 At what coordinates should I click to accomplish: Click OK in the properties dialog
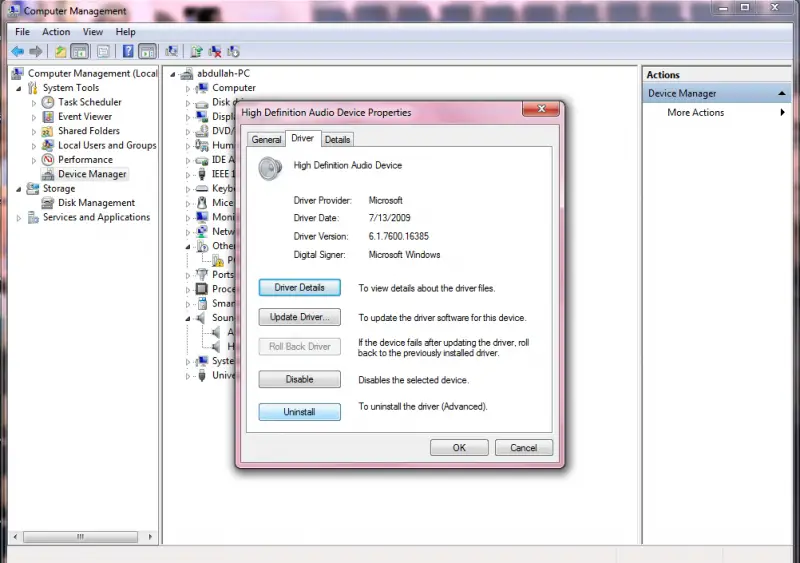point(459,448)
